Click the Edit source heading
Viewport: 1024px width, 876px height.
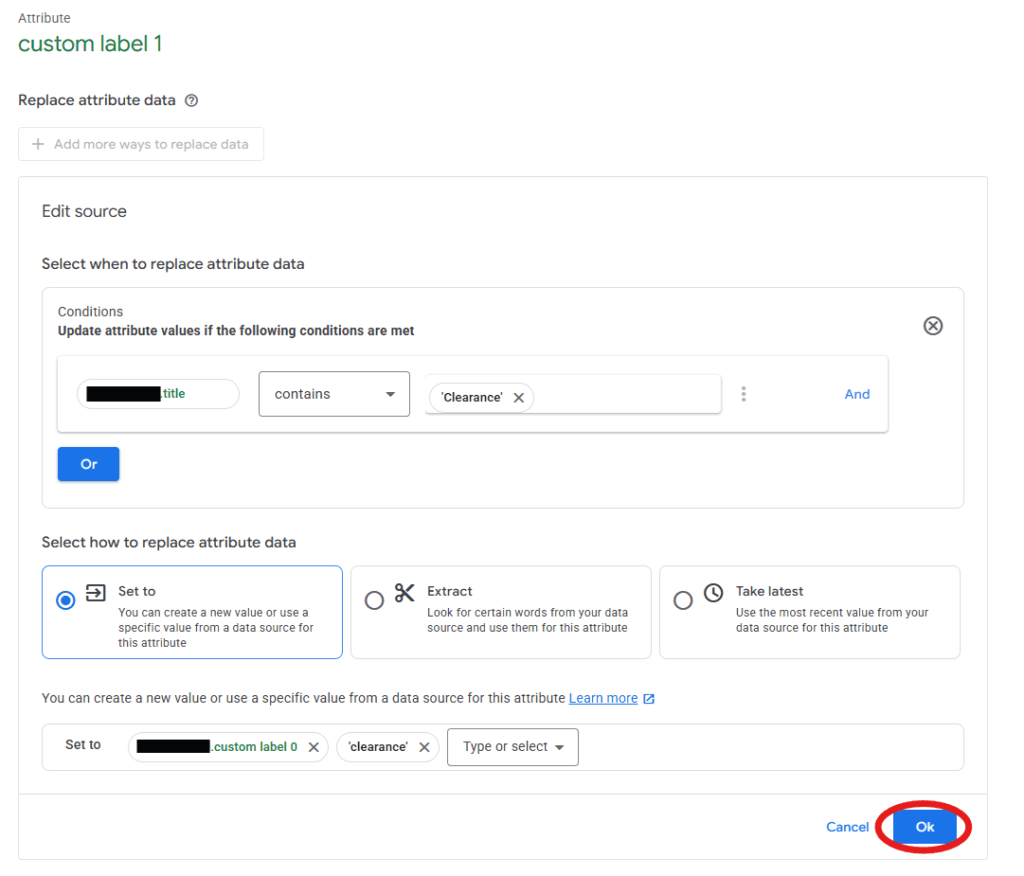tap(84, 211)
